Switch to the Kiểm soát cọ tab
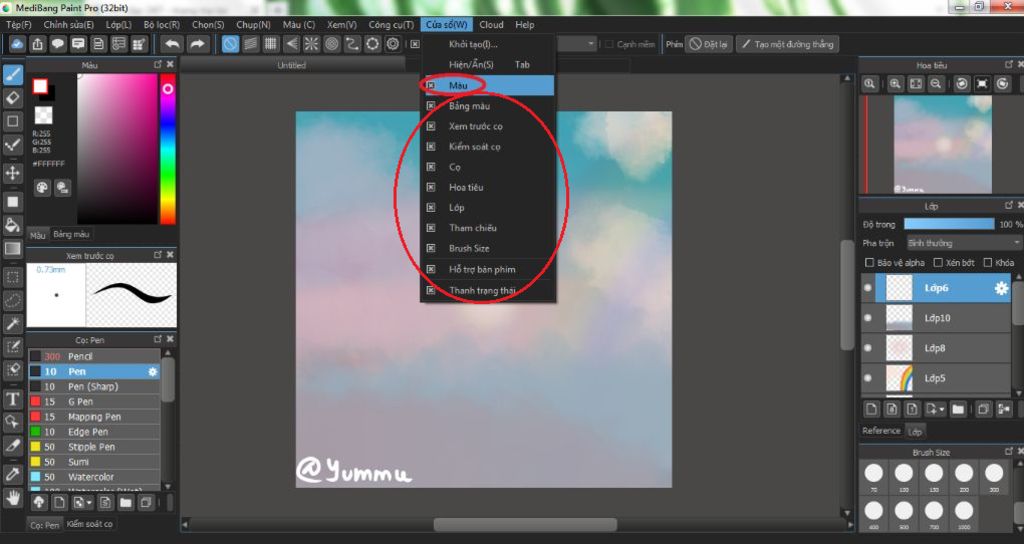 89,524
